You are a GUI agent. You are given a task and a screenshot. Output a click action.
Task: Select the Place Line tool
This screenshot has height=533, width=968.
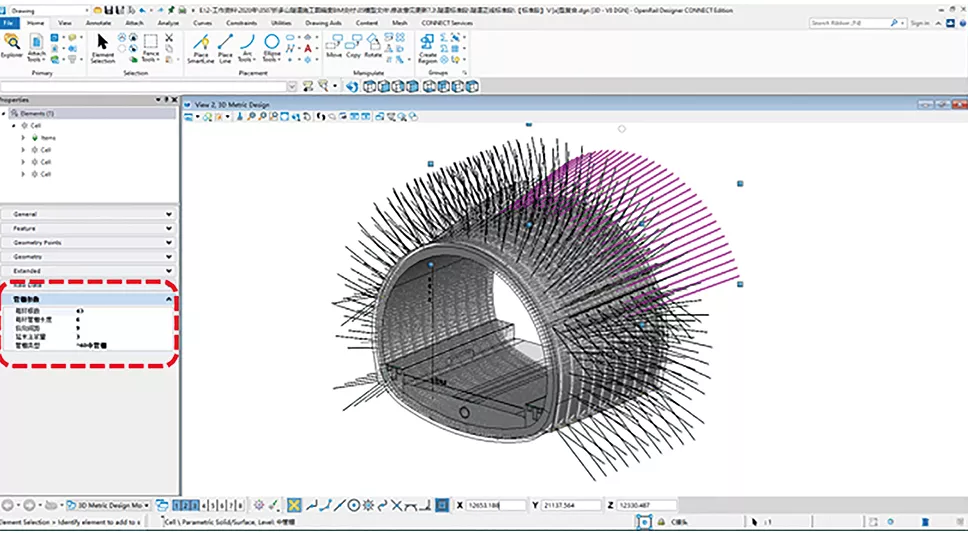point(225,49)
